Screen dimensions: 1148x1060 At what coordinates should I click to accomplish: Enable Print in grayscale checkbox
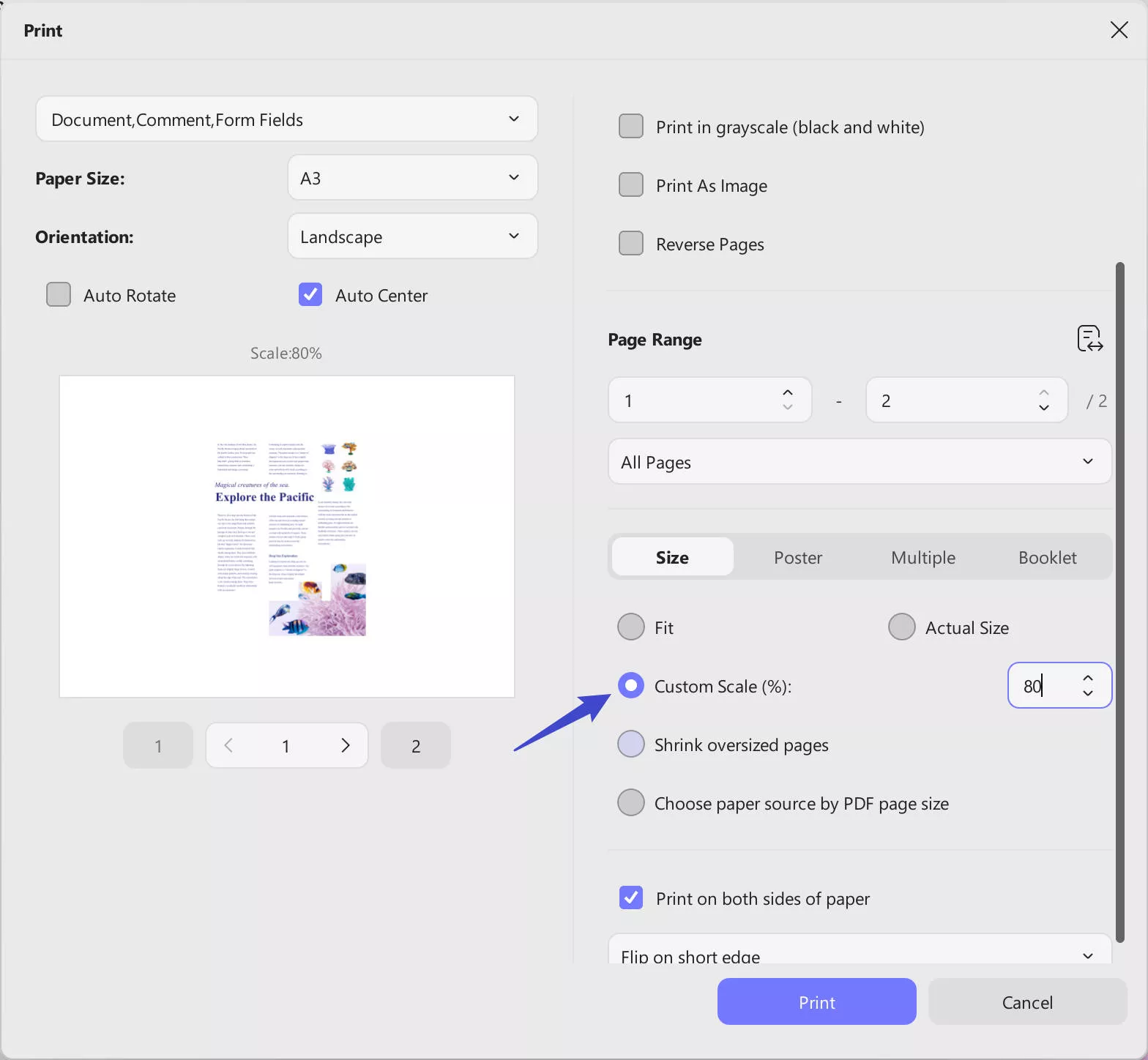click(631, 127)
